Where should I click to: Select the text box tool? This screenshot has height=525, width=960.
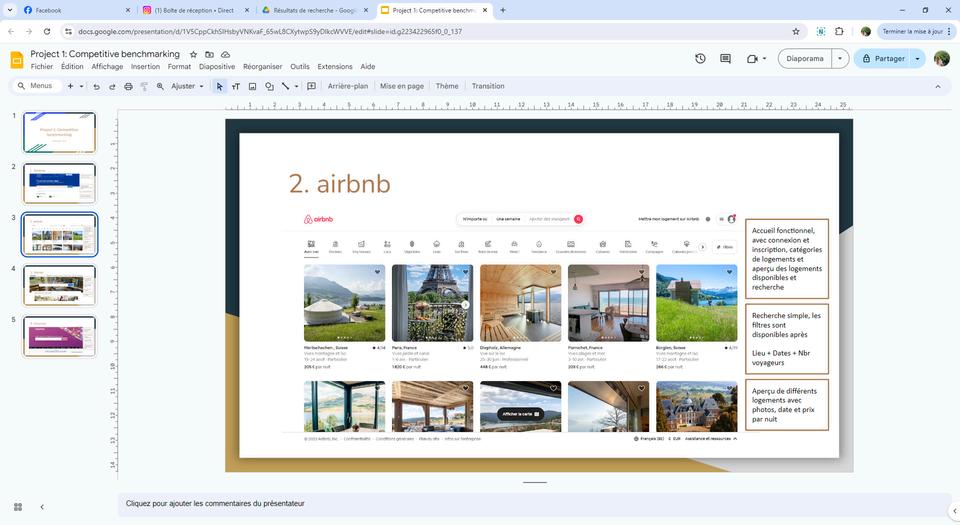click(x=236, y=86)
